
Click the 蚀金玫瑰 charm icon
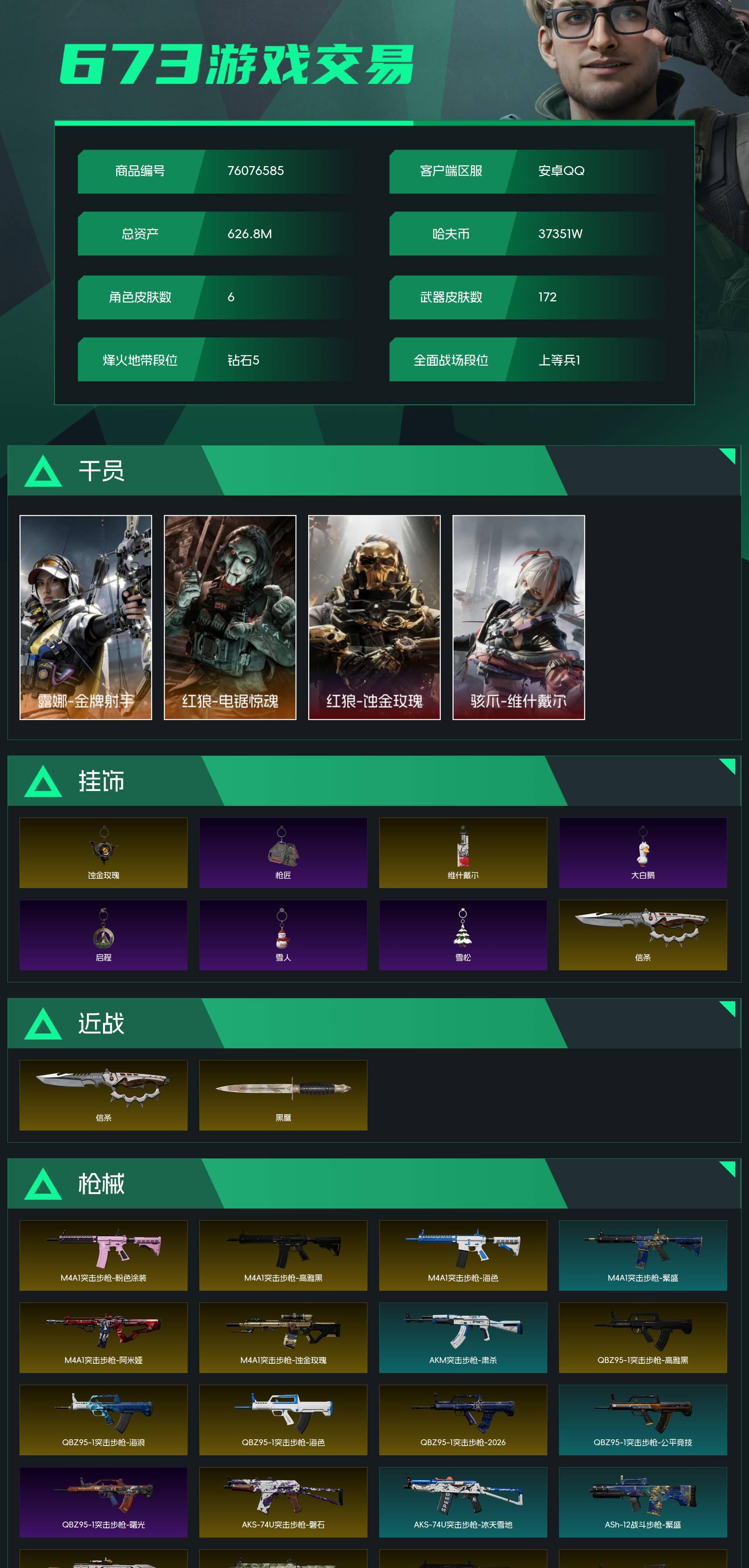(x=103, y=852)
